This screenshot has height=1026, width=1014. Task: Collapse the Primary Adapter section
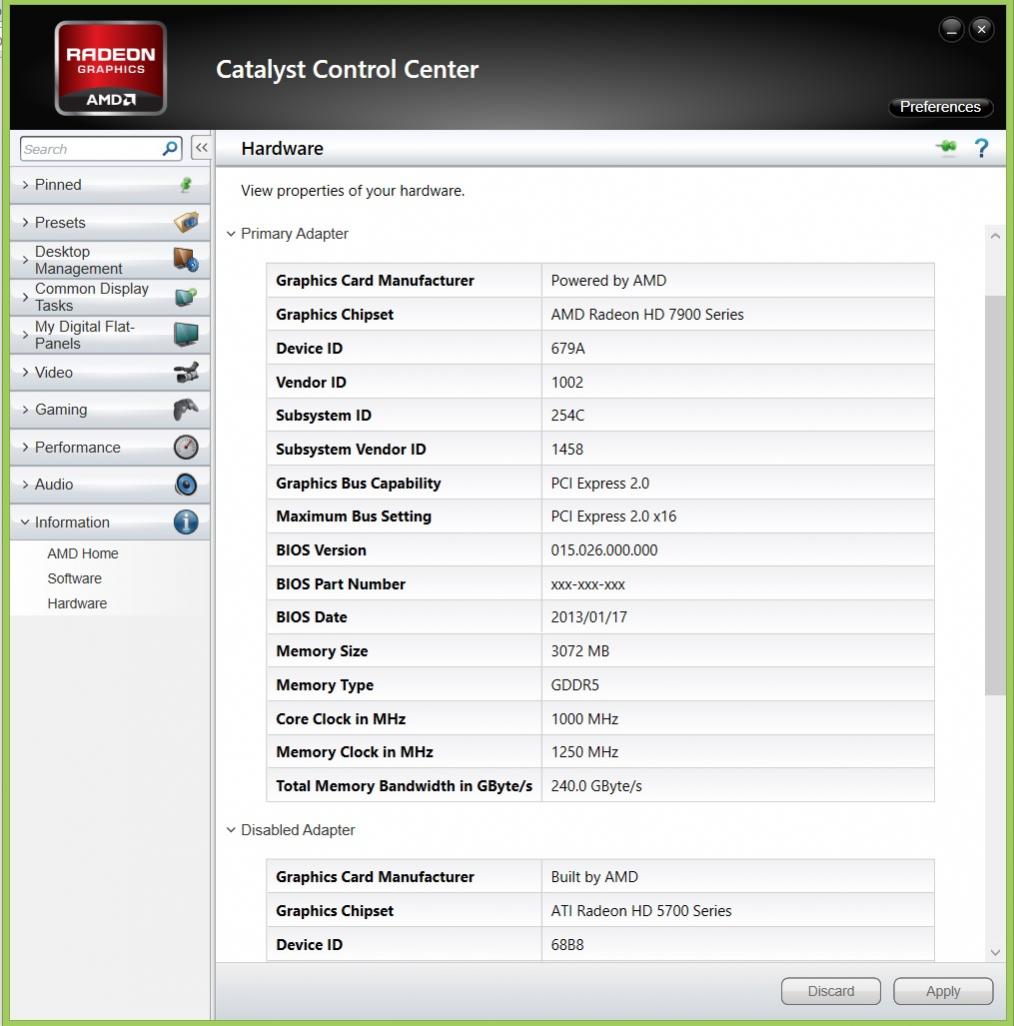pyautogui.click(x=231, y=234)
